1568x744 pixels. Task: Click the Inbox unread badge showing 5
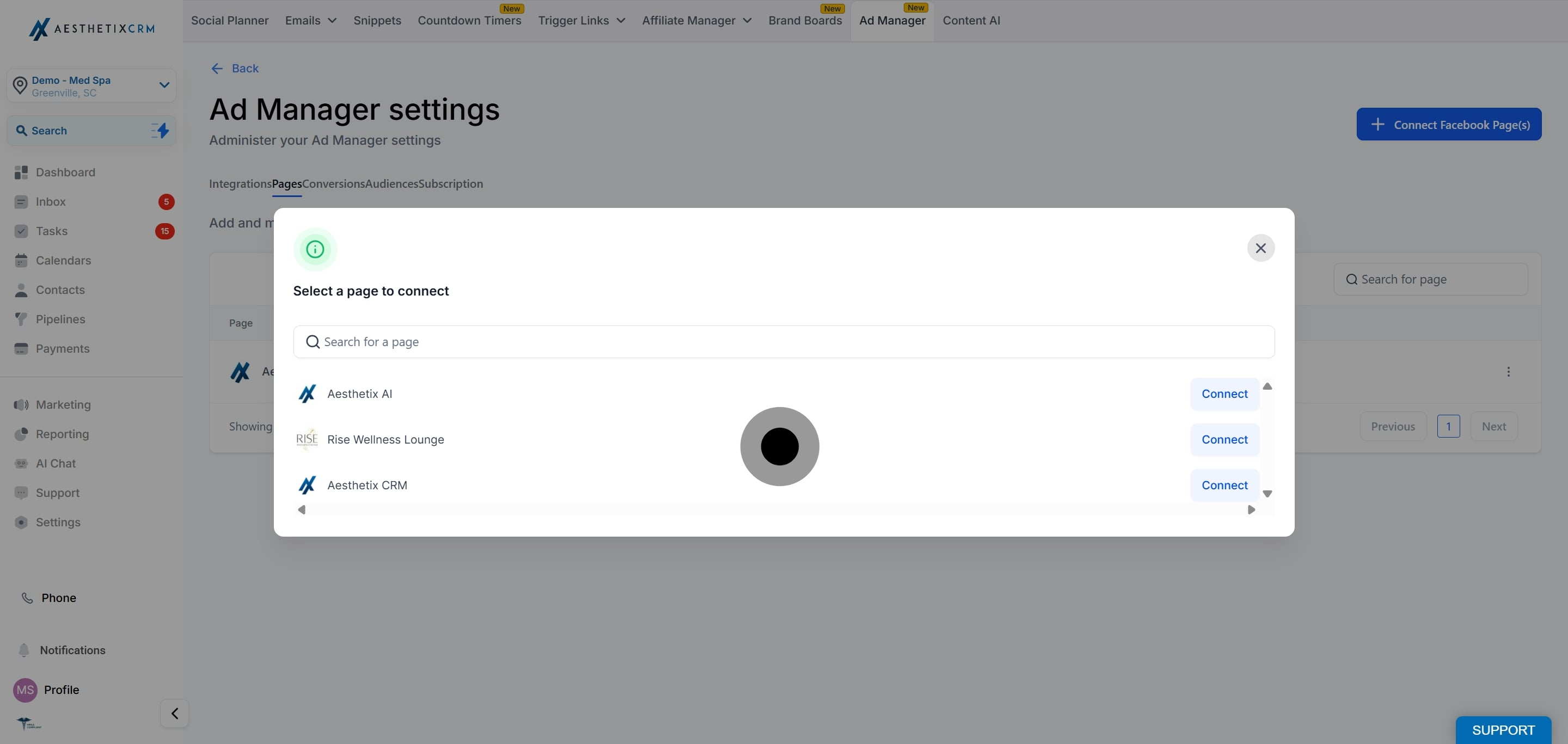pos(166,202)
